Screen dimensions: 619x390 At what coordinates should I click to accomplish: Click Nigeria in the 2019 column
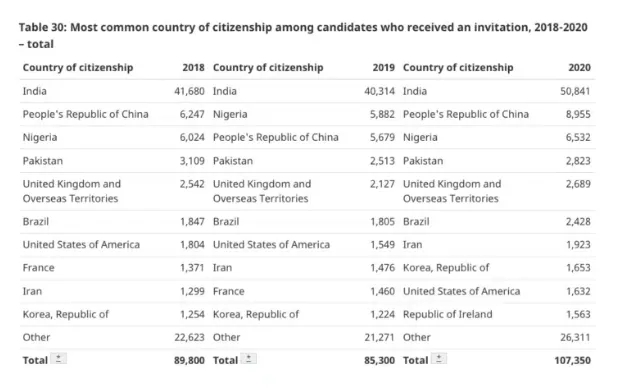click(230, 114)
